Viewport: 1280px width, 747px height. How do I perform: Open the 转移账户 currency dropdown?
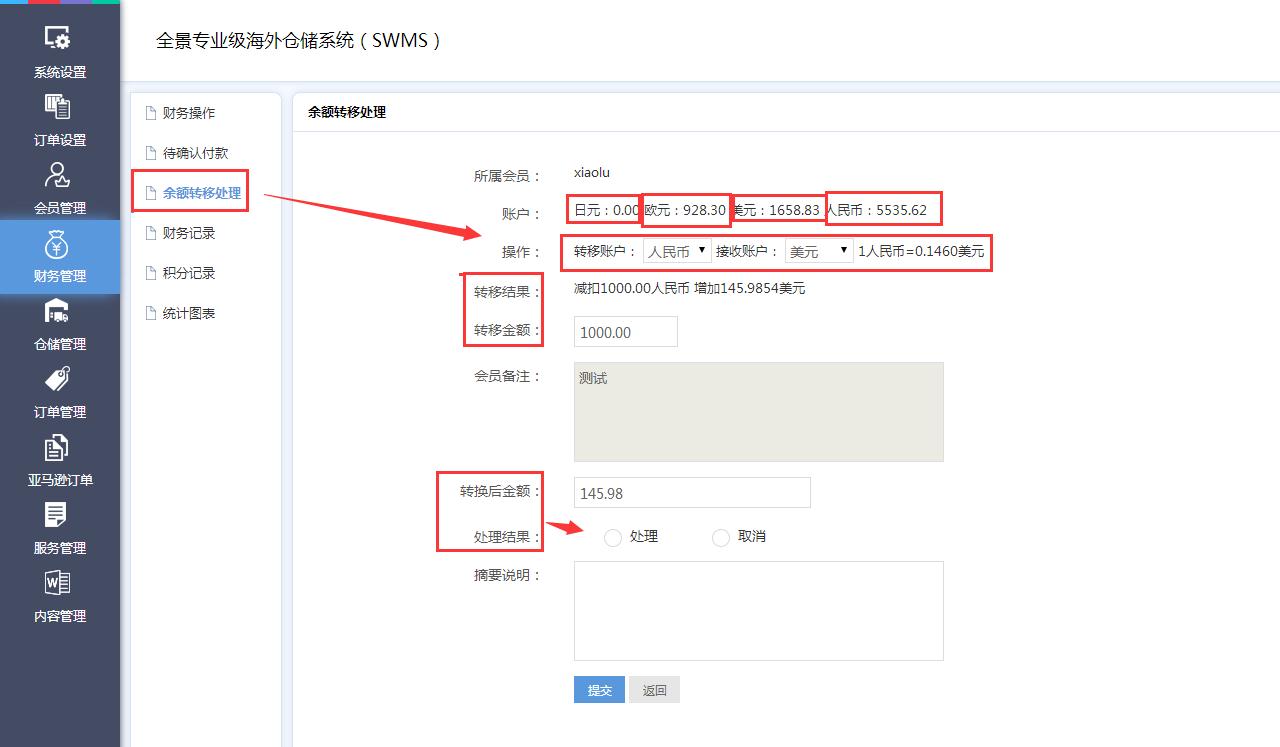click(x=676, y=252)
